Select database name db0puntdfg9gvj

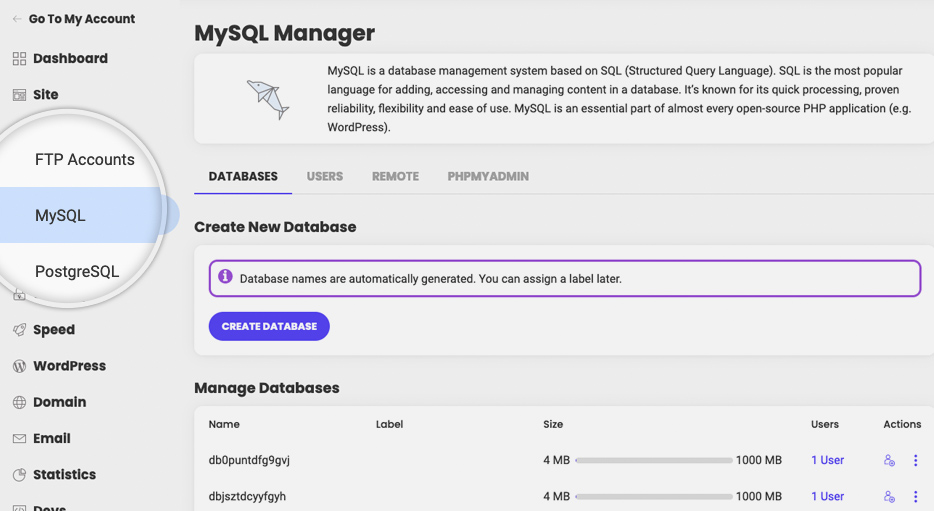coord(249,460)
